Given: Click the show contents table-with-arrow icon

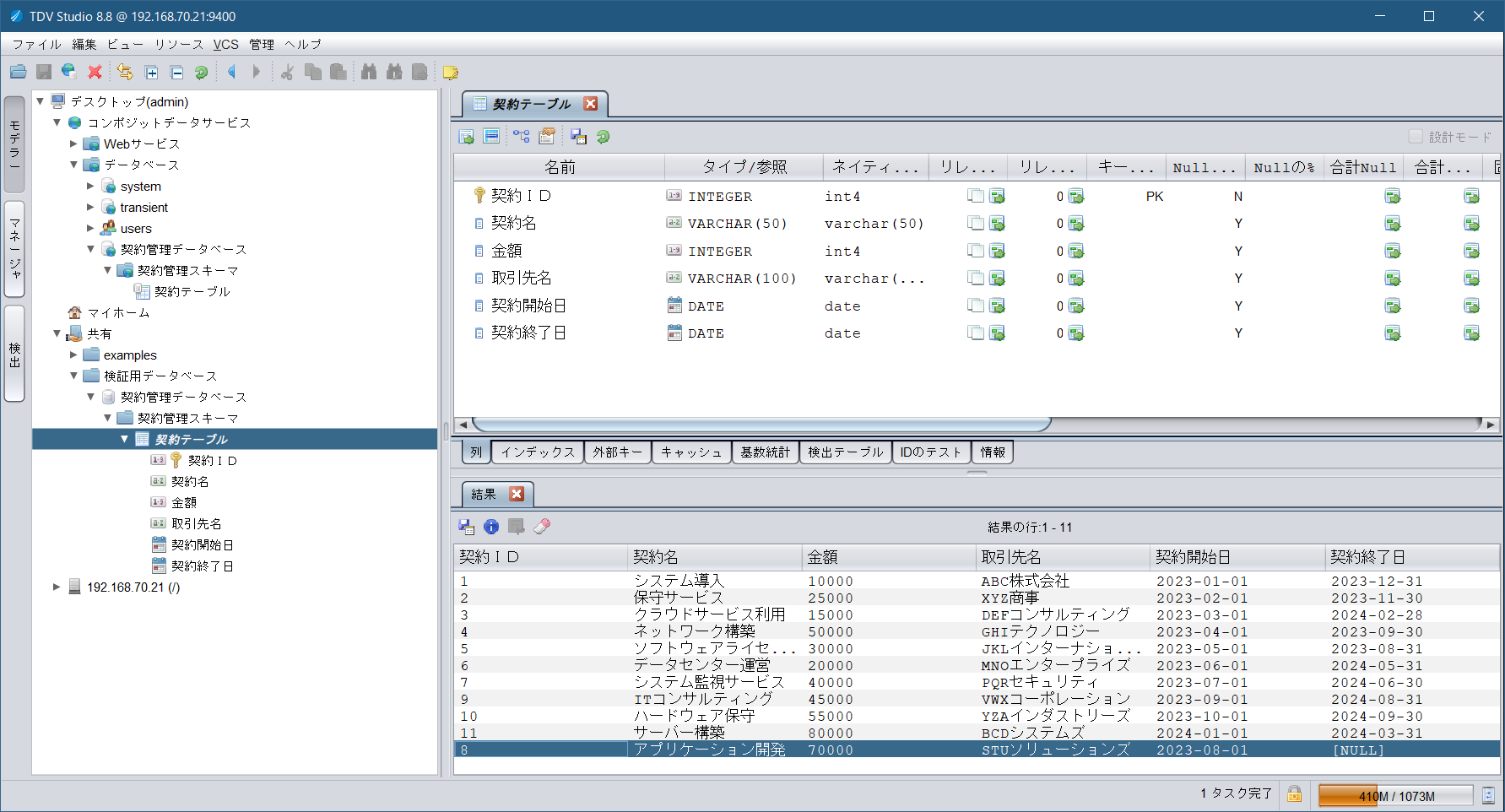Looking at the screenshot, I should pyautogui.click(x=467, y=137).
